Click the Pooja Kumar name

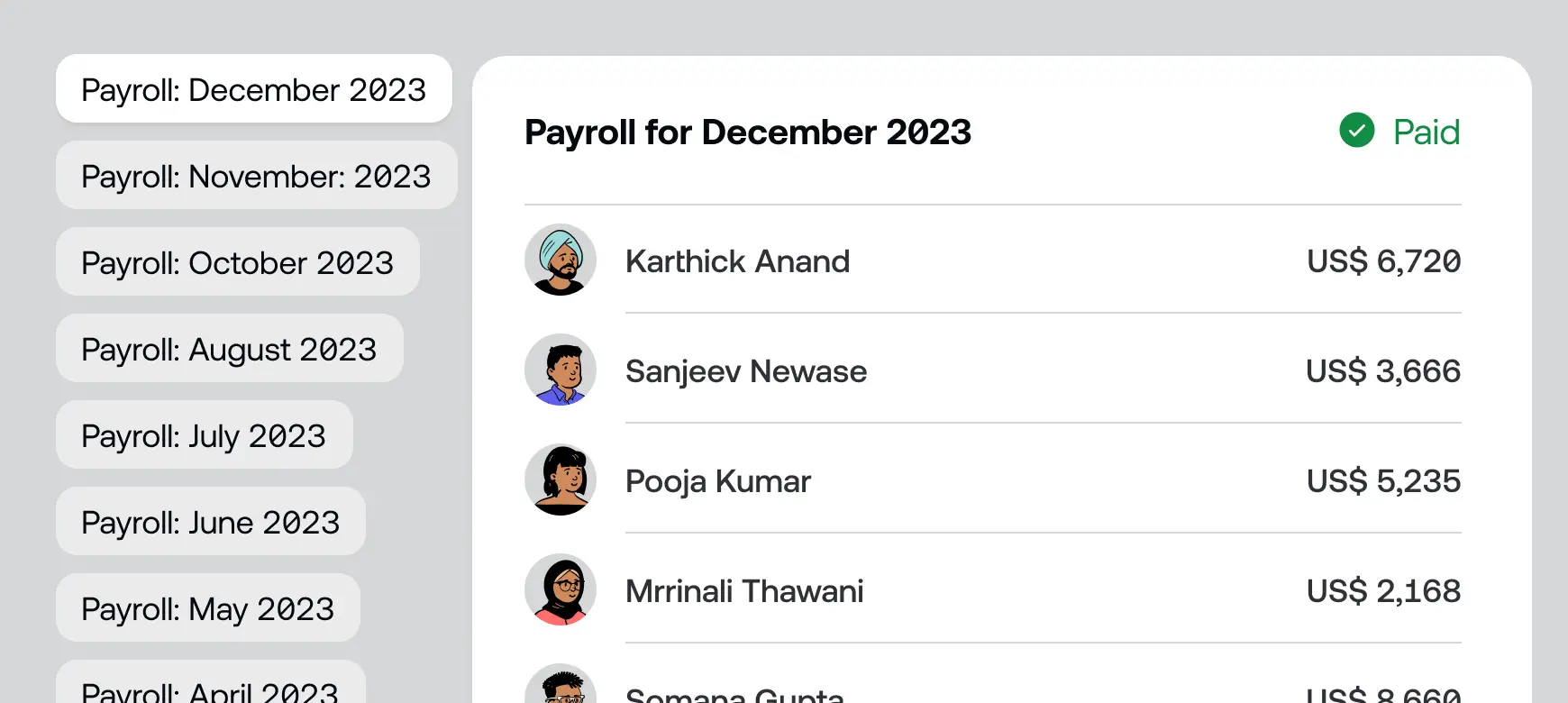pyautogui.click(x=717, y=481)
